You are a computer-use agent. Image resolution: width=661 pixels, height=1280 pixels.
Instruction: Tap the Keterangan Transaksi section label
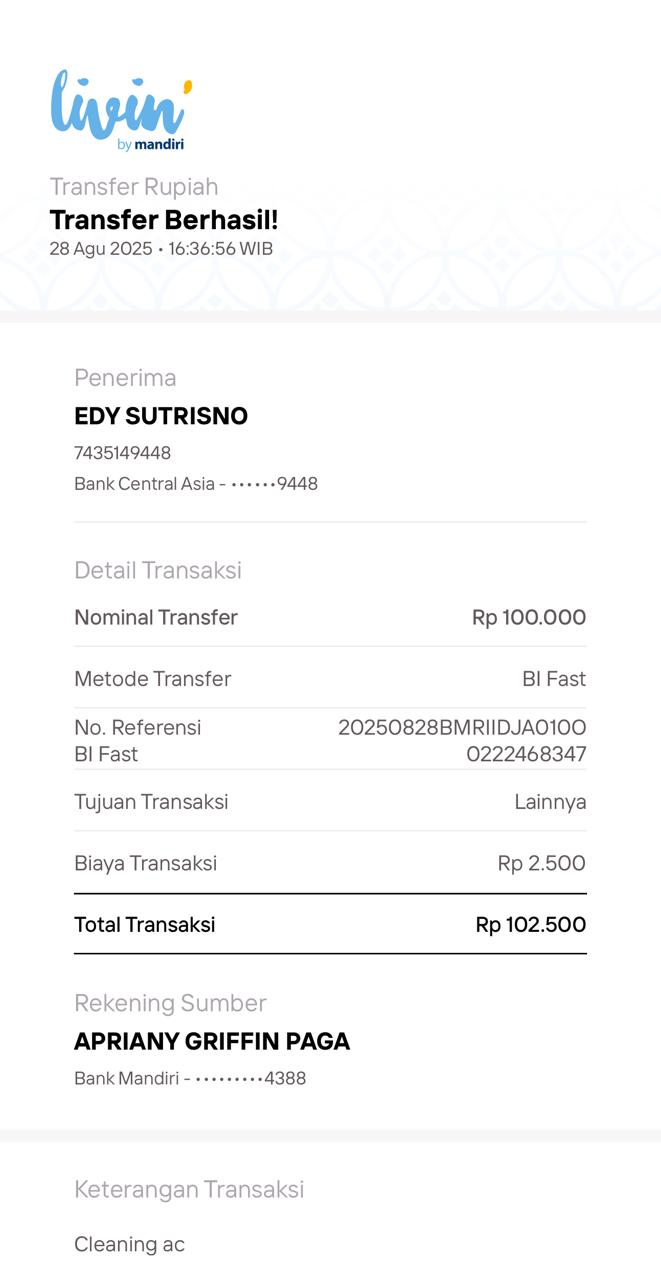[x=189, y=1189]
